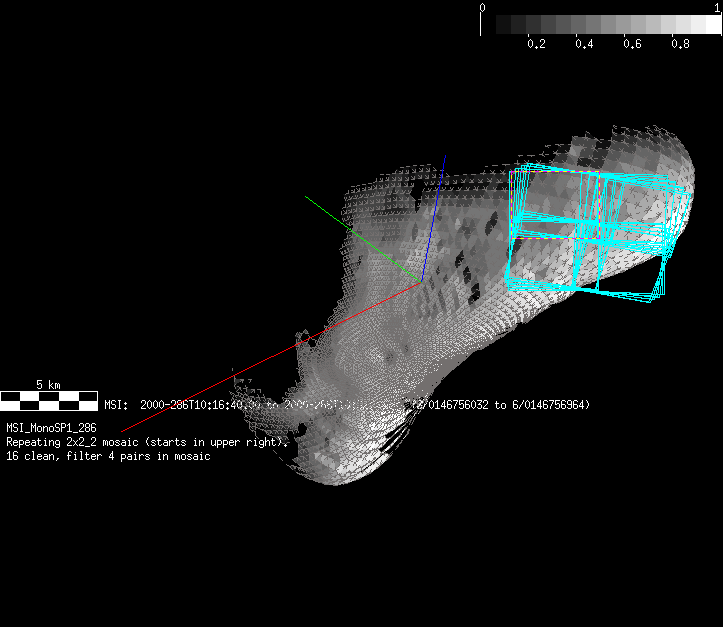Screen dimensions: 723x627
Task: Click the white end of grayscale colorbar
Action: pyautogui.click(x=714, y=24)
